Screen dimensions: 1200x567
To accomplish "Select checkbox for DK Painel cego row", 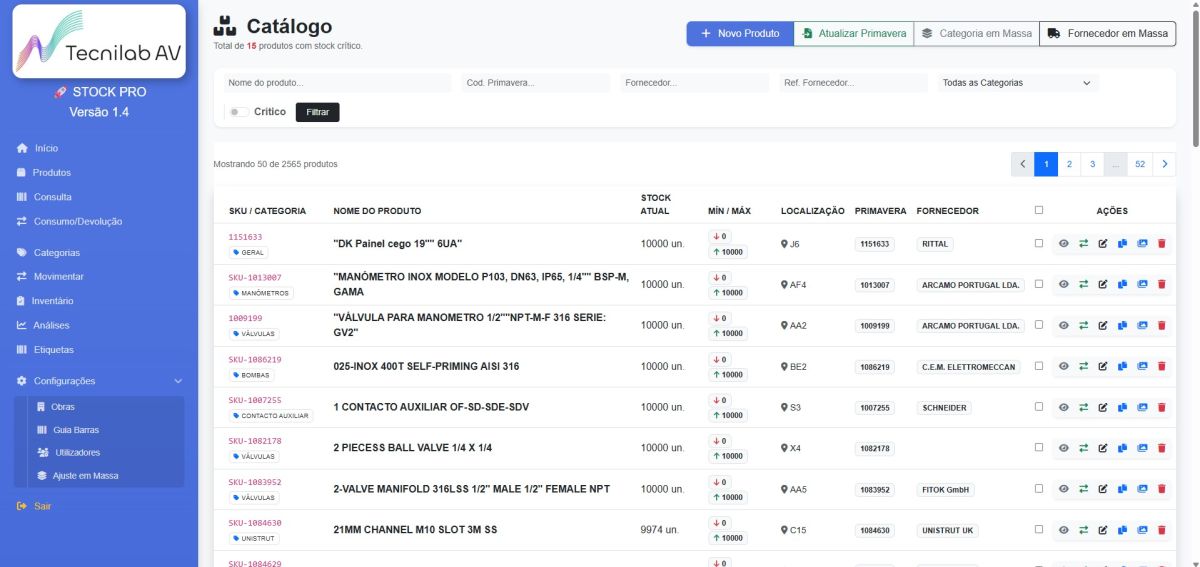I will click(1039, 242).
